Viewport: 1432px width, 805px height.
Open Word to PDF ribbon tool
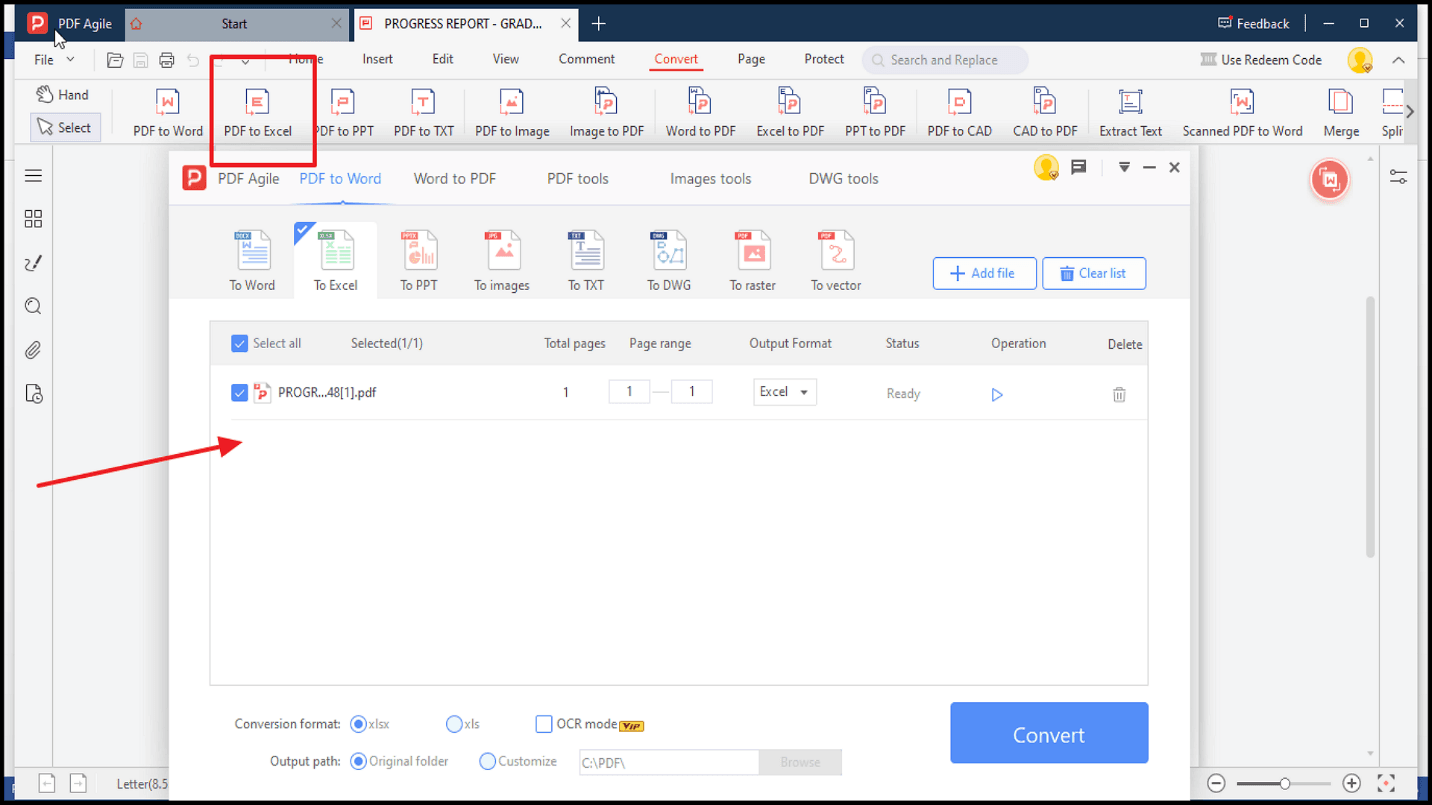point(700,112)
